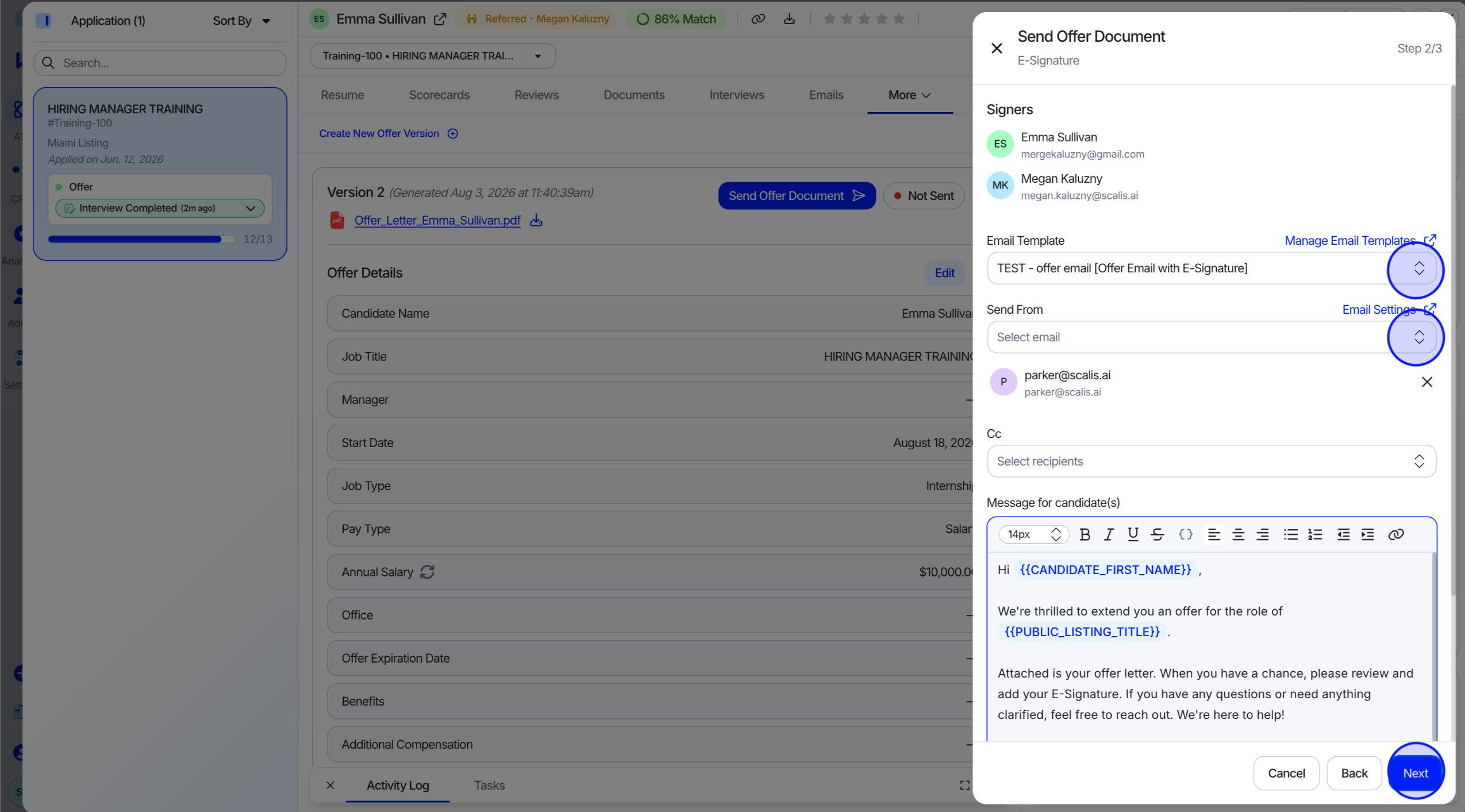Screen dimensions: 1465x812
Task: Click the Referred Megan Kaluzny badge
Action: click(x=537, y=19)
